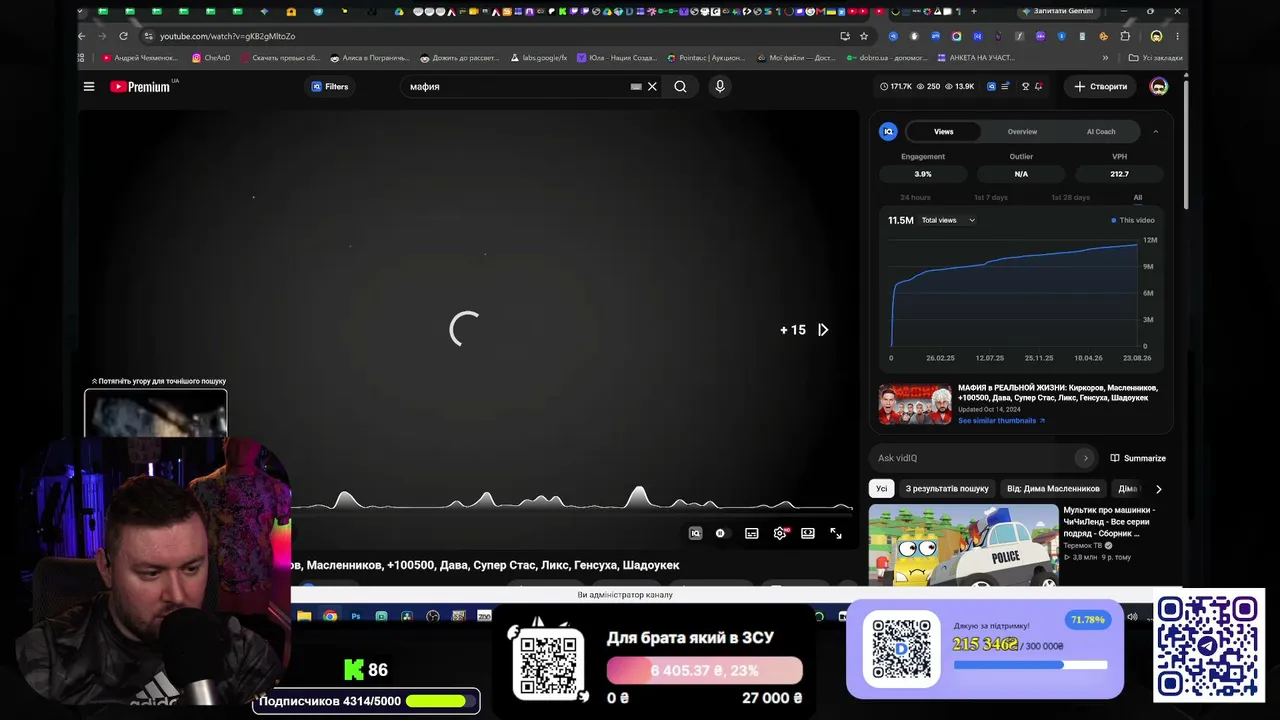Open the YouTube notifications bell
1280x720 pixels.
pos(1040,87)
